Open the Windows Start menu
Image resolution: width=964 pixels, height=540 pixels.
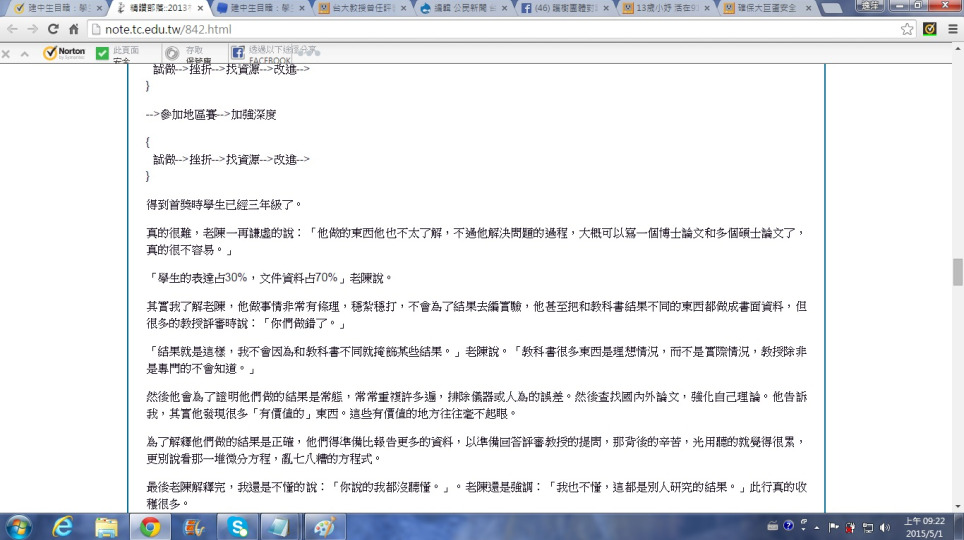[19, 526]
